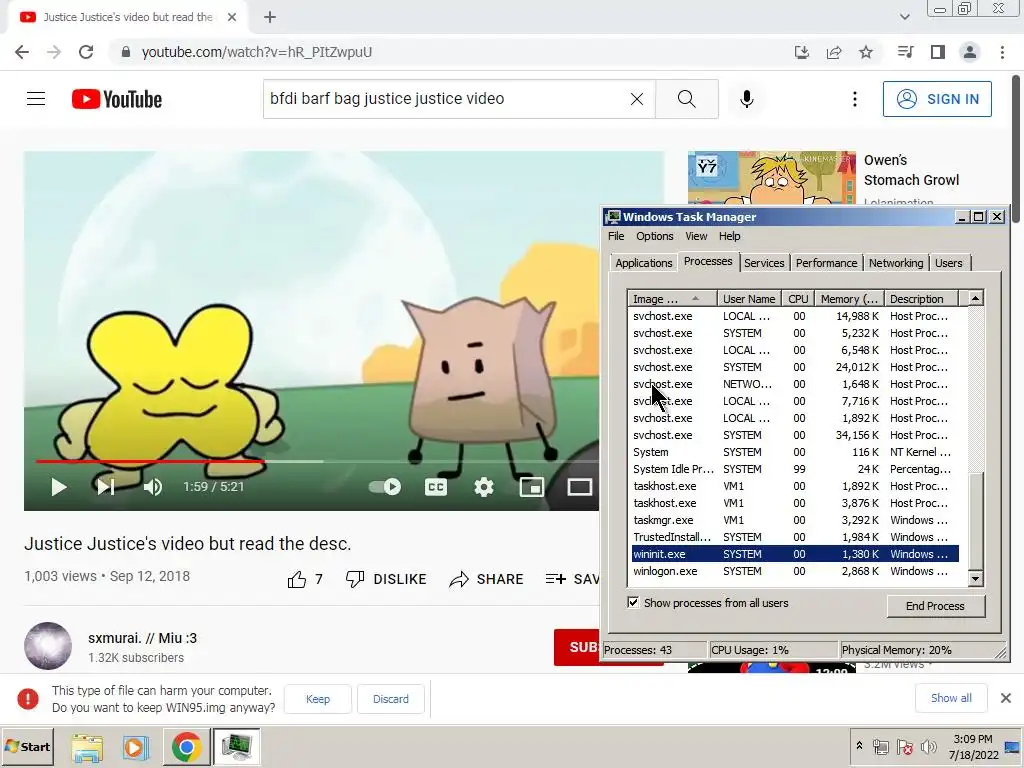Close the downloads bar
This screenshot has height=768, width=1024.
pyautogui.click(x=1006, y=698)
